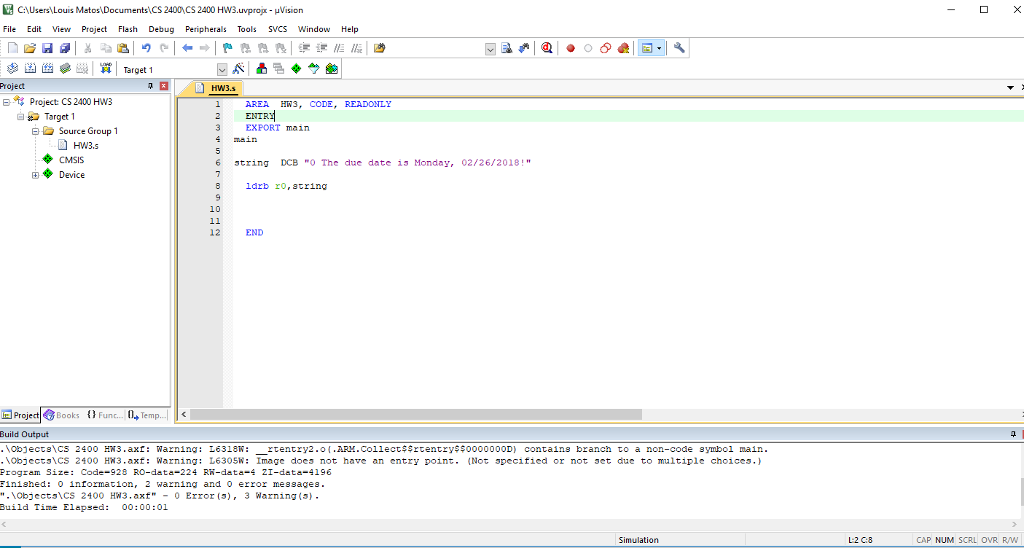Open Manage Run-Time Environment with the green diamond icon

(x=296, y=69)
